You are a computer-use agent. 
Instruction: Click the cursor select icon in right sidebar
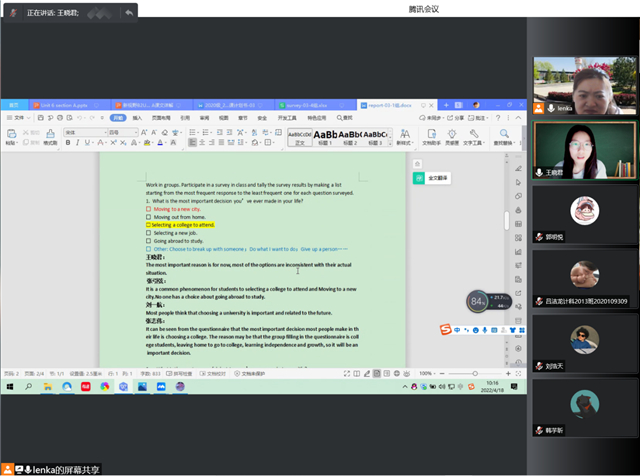pyautogui.click(x=518, y=182)
